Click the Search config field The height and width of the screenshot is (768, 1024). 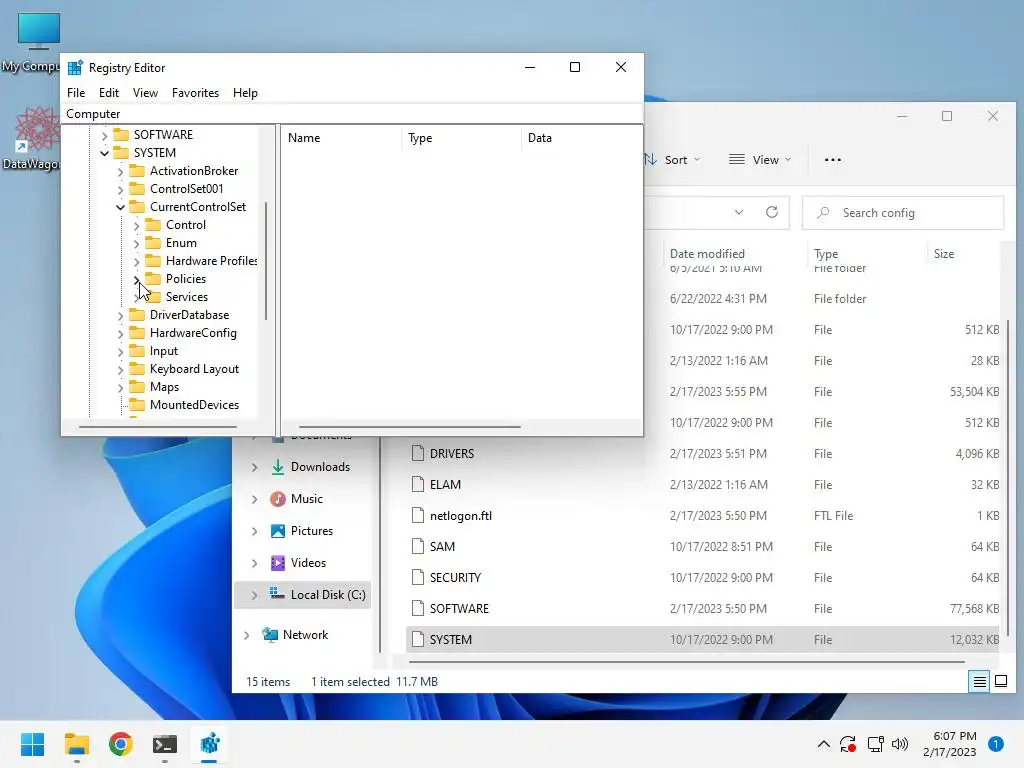(x=903, y=213)
